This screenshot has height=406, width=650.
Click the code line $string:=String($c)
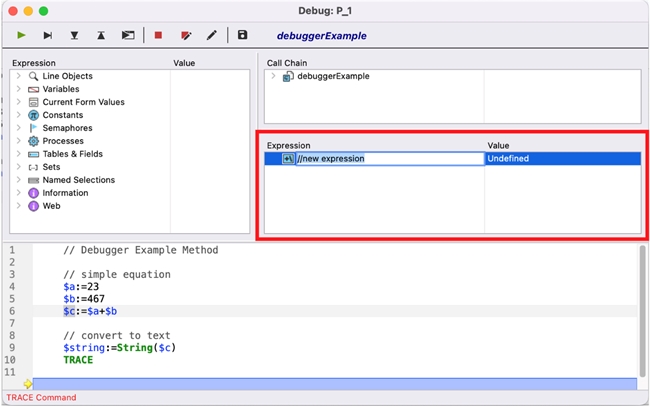[113, 347]
